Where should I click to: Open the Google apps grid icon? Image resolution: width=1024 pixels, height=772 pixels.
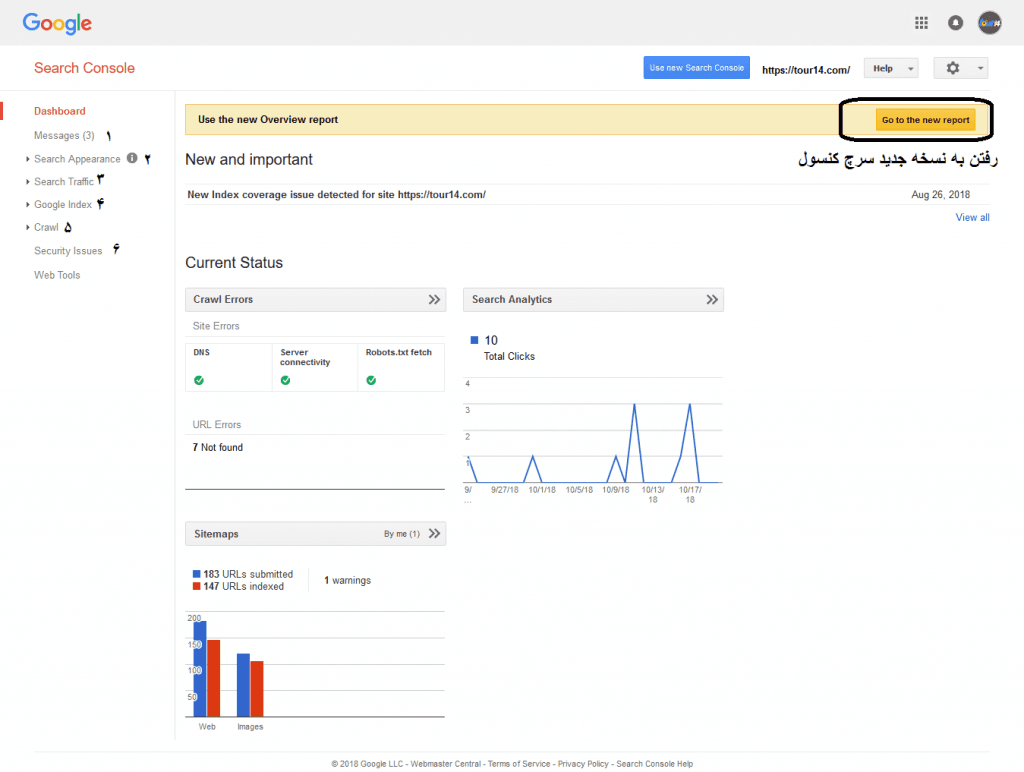[921, 24]
